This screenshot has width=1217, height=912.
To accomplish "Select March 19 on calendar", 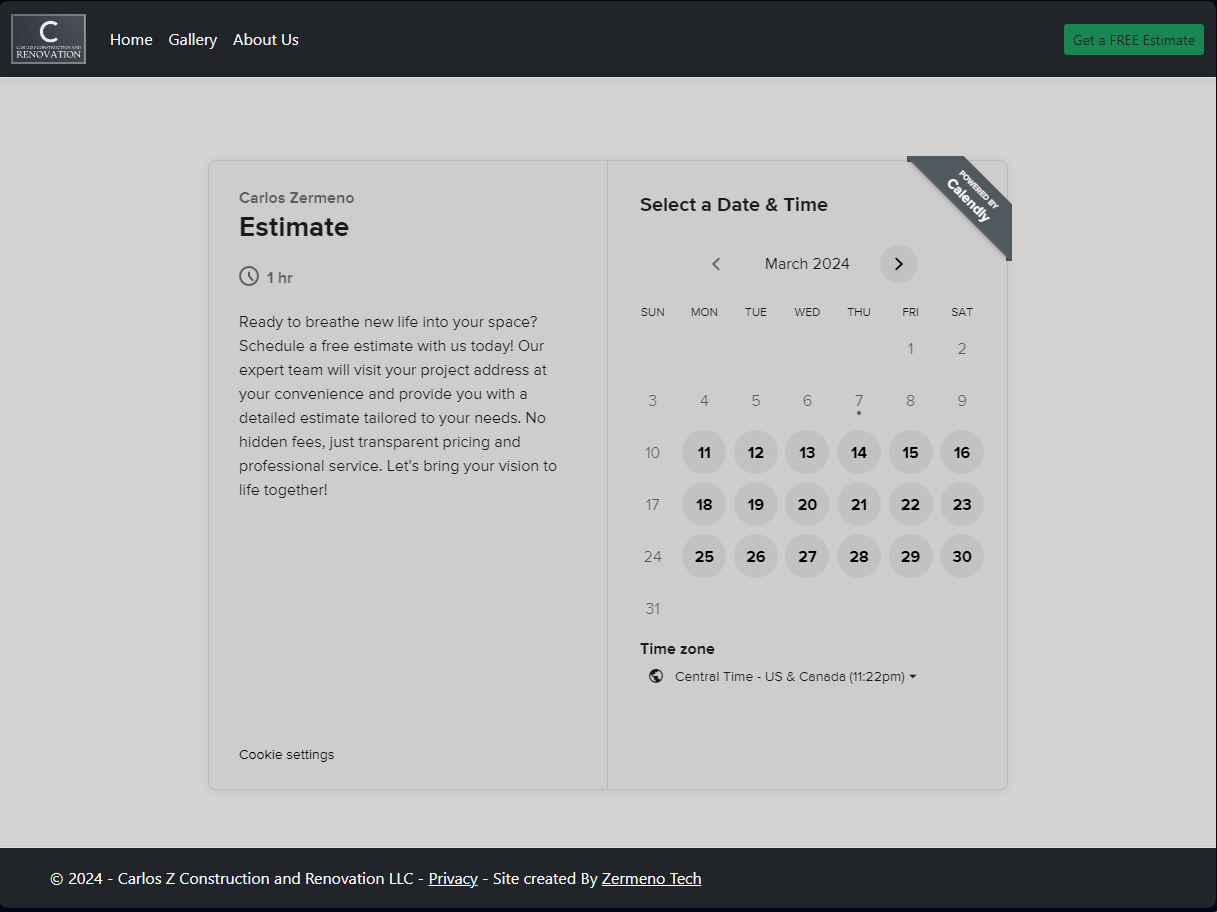I will [x=756, y=505].
